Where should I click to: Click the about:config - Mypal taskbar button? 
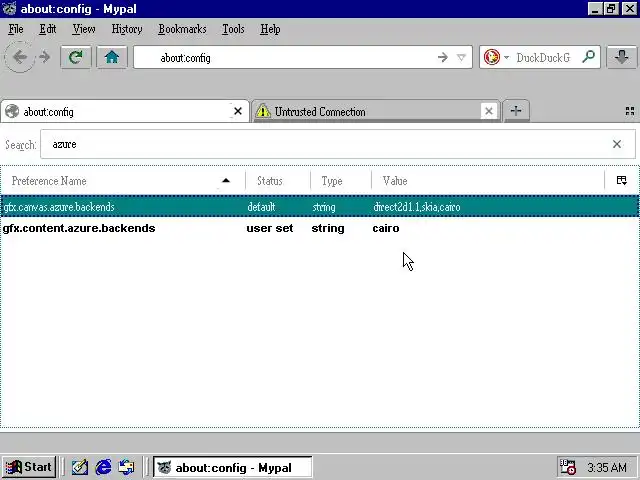232,467
